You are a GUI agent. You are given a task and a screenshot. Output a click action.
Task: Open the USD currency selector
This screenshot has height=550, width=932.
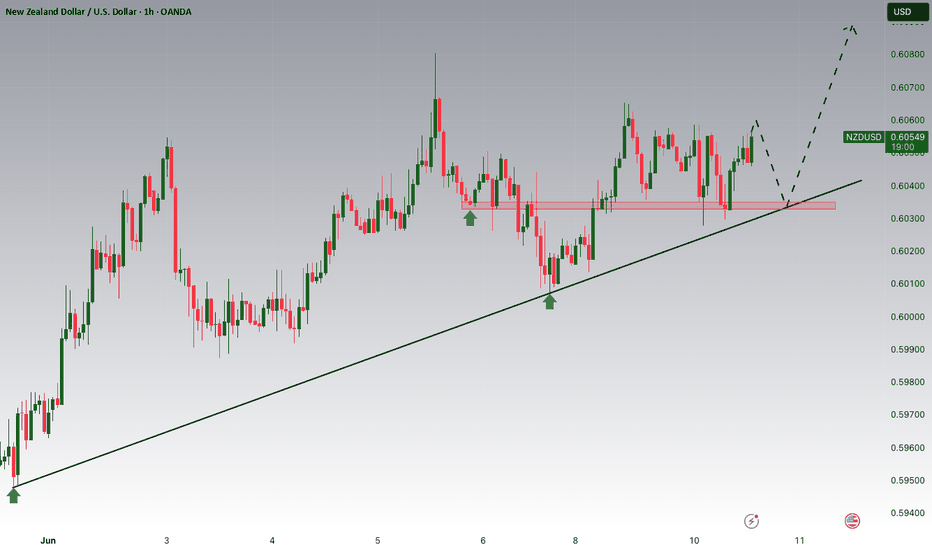pos(907,11)
